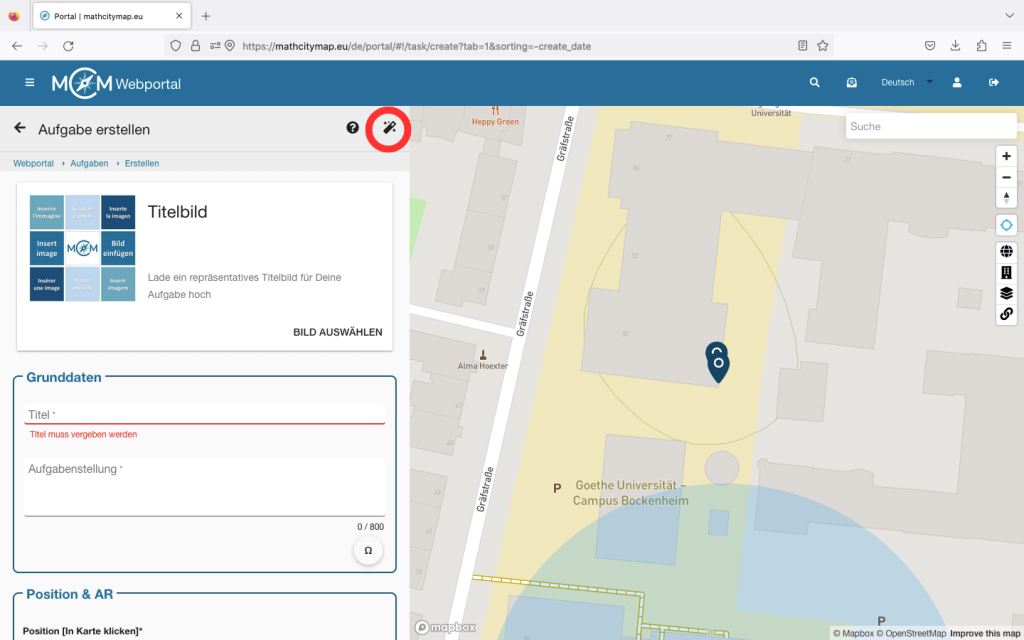Toggle the map layers stack button
This screenshot has width=1024, height=640.
[1006, 293]
